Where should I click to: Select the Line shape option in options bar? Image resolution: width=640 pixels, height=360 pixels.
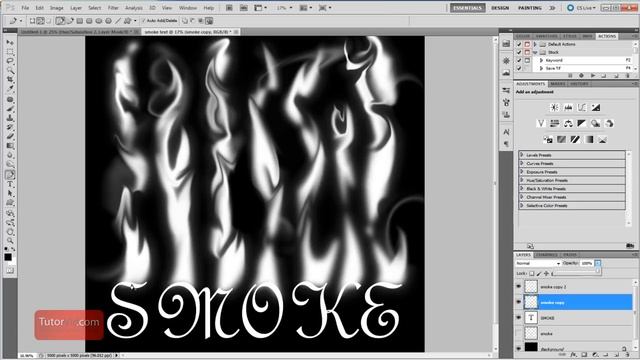tap(118, 20)
